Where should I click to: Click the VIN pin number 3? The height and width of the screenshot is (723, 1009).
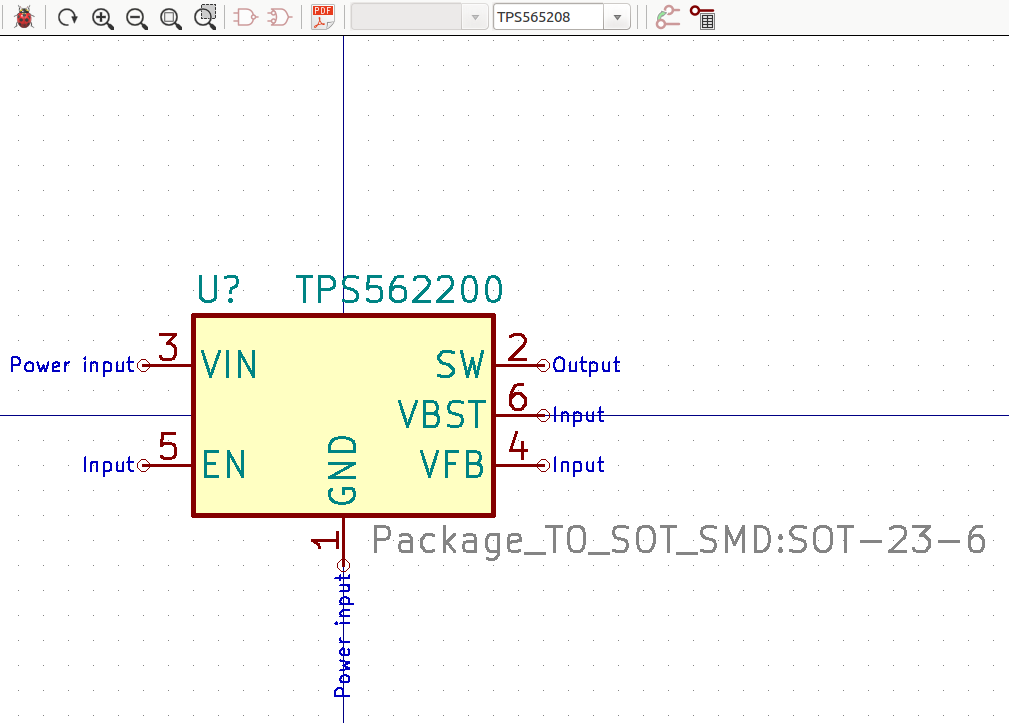click(169, 349)
